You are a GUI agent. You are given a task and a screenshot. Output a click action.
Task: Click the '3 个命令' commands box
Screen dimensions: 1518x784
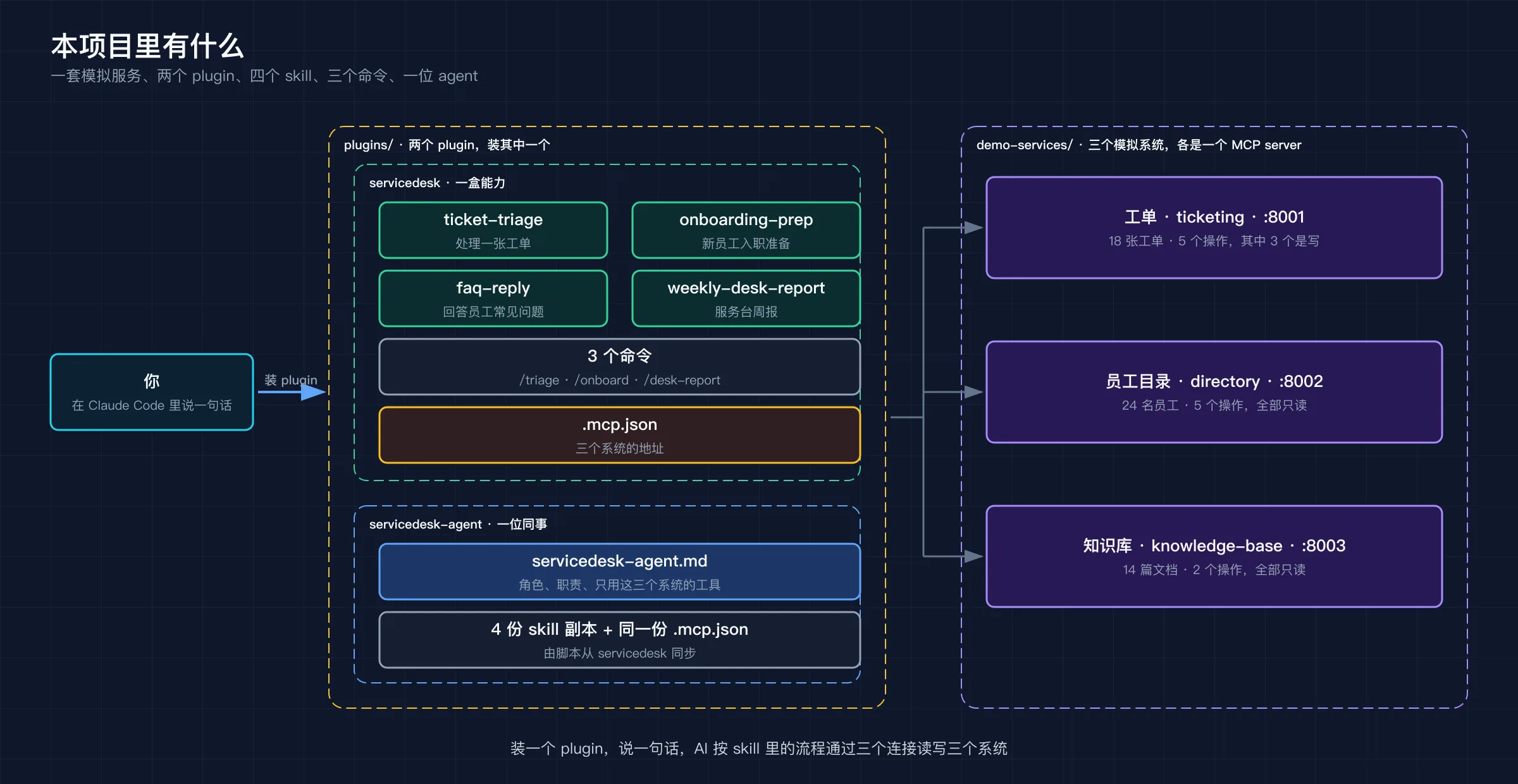point(620,367)
